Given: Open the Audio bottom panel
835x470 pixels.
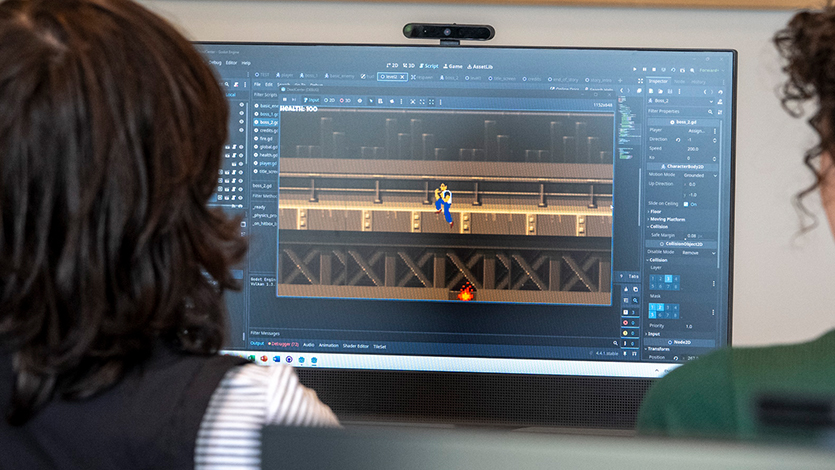Looking at the screenshot, I should [x=308, y=345].
